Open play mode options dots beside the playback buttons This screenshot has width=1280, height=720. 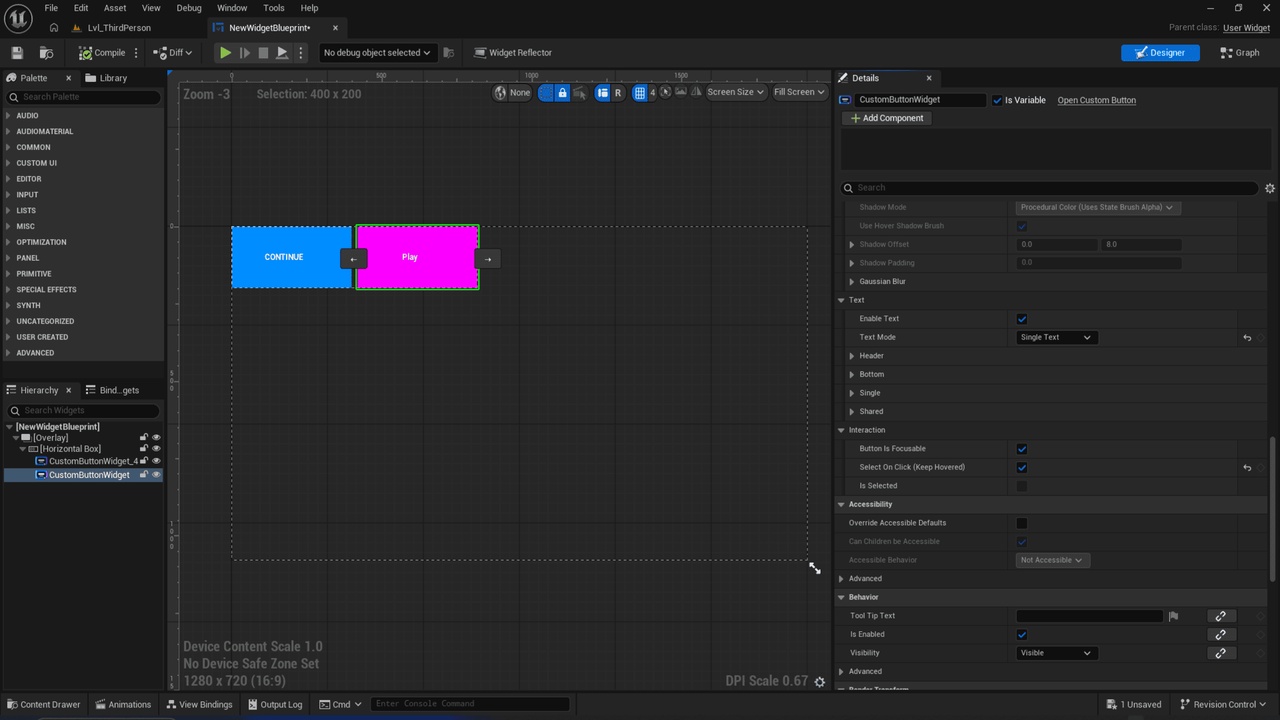tap(301, 53)
